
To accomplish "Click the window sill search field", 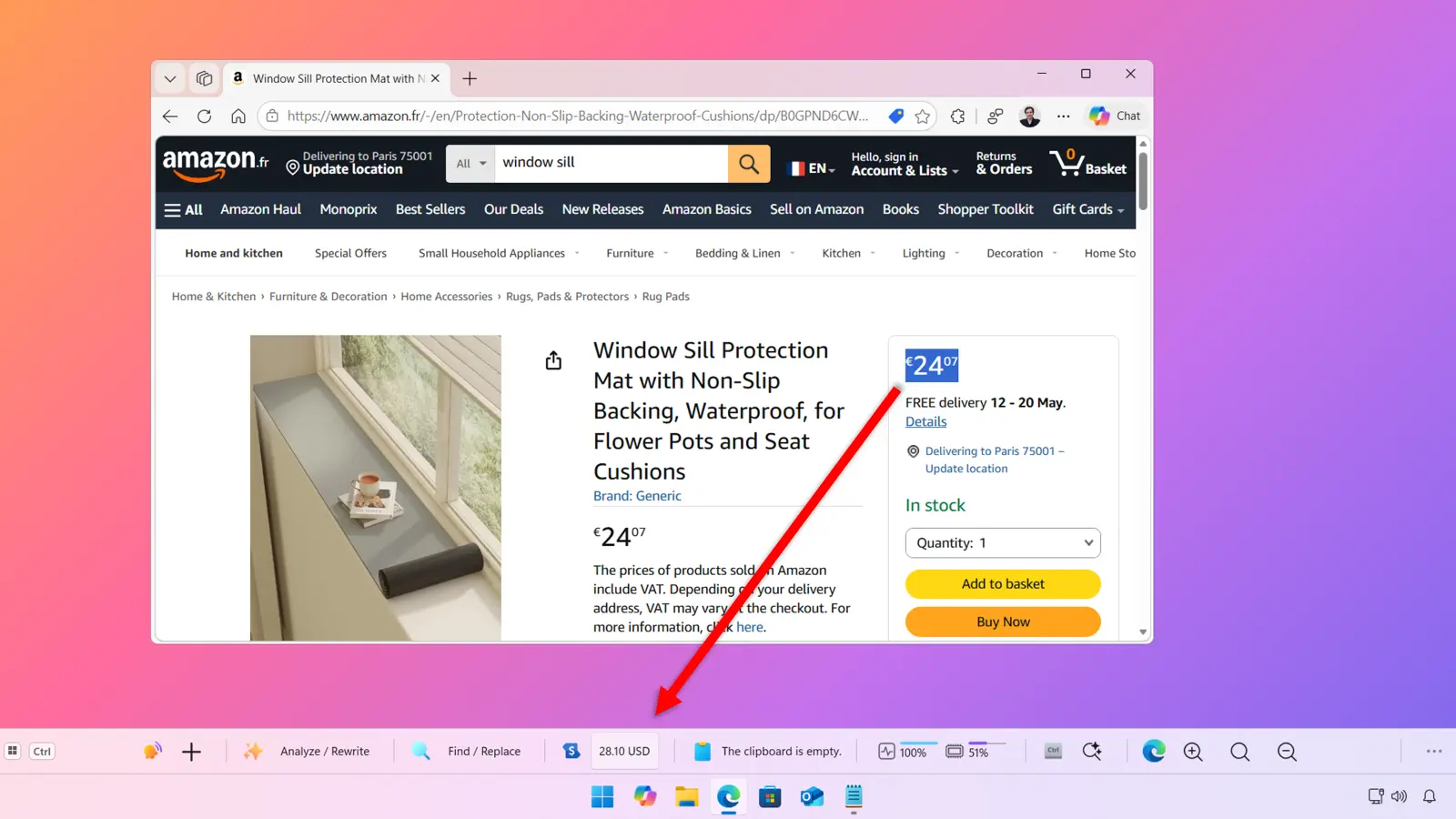I will click(612, 164).
